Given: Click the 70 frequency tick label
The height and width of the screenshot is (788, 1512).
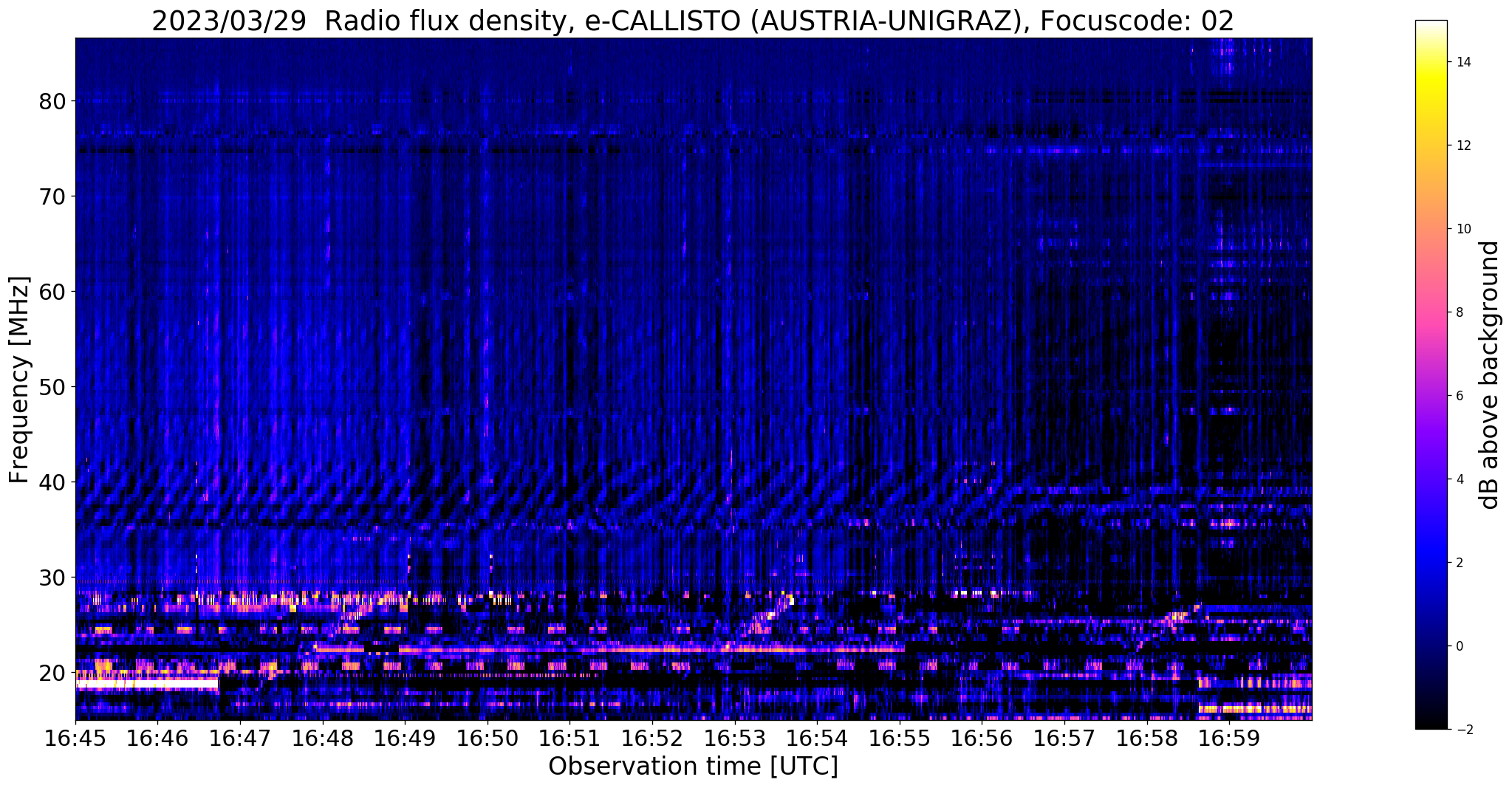Looking at the screenshot, I should point(52,196).
